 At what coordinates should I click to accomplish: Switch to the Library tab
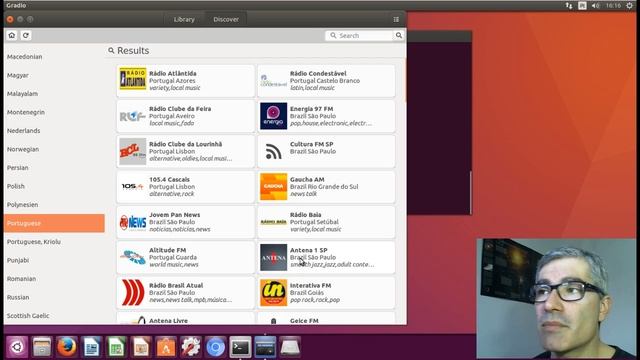[184, 19]
